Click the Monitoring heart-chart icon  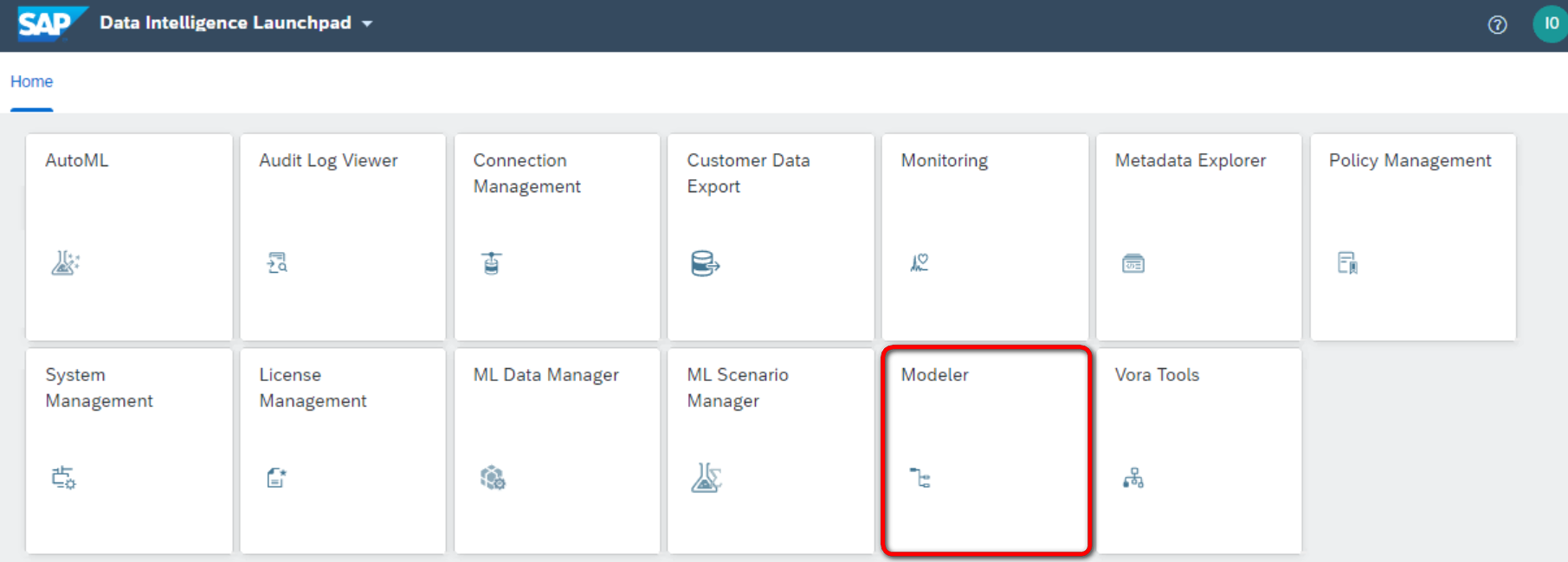(x=920, y=262)
